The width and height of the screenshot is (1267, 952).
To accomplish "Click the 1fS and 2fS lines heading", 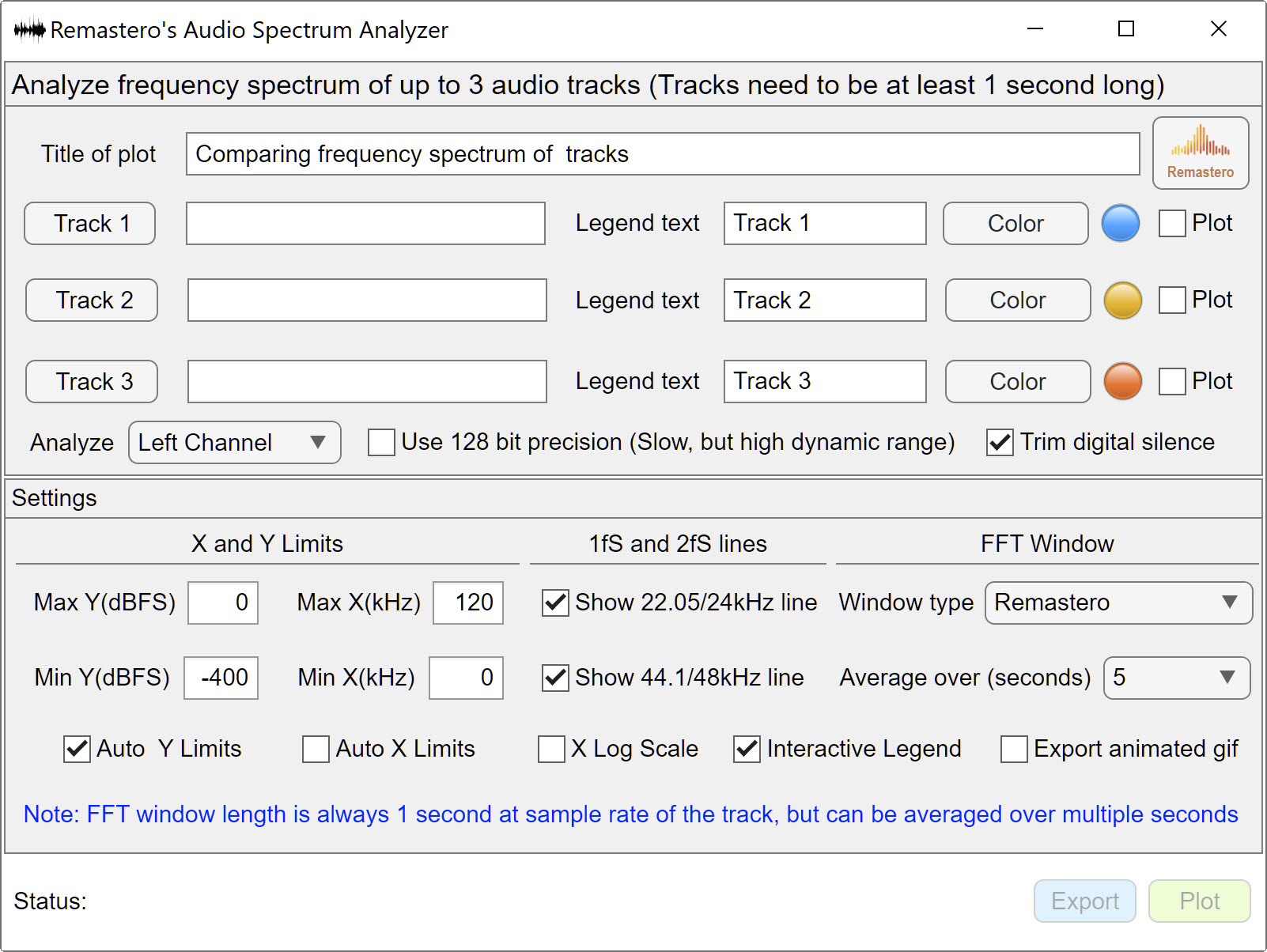I will point(678,544).
